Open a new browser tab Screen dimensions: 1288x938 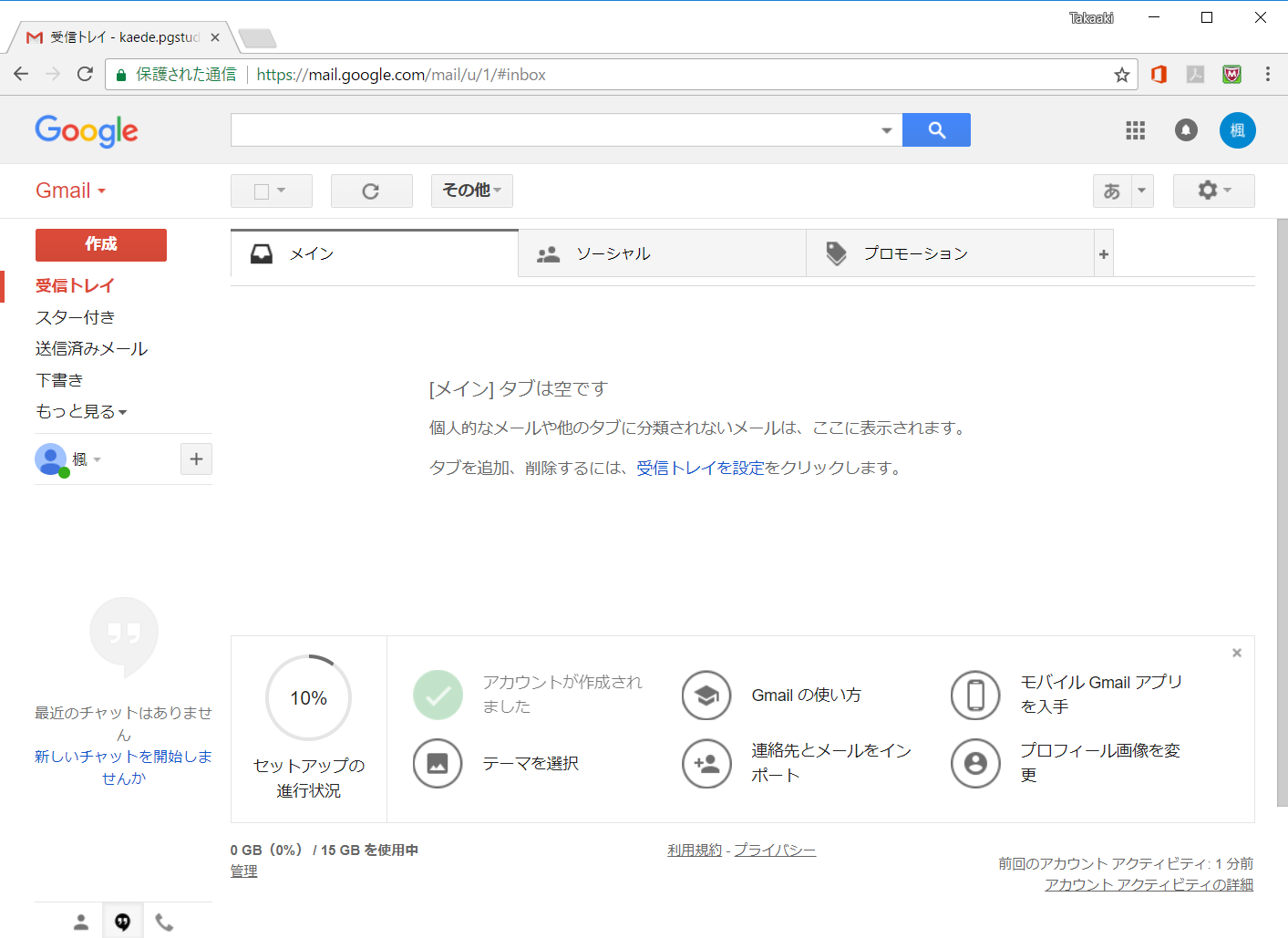click(x=257, y=38)
